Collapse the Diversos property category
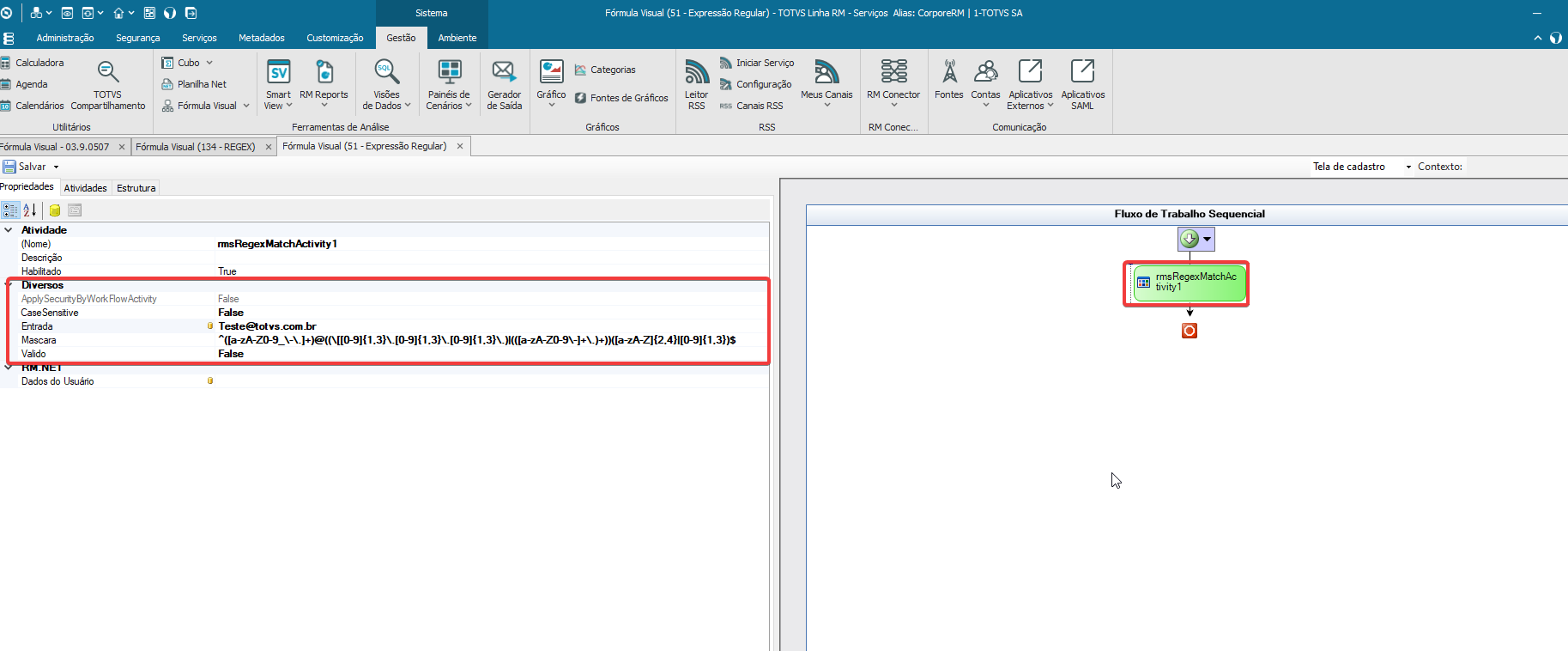The height and width of the screenshot is (651, 1568). pyautogui.click(x=9, y=285)
